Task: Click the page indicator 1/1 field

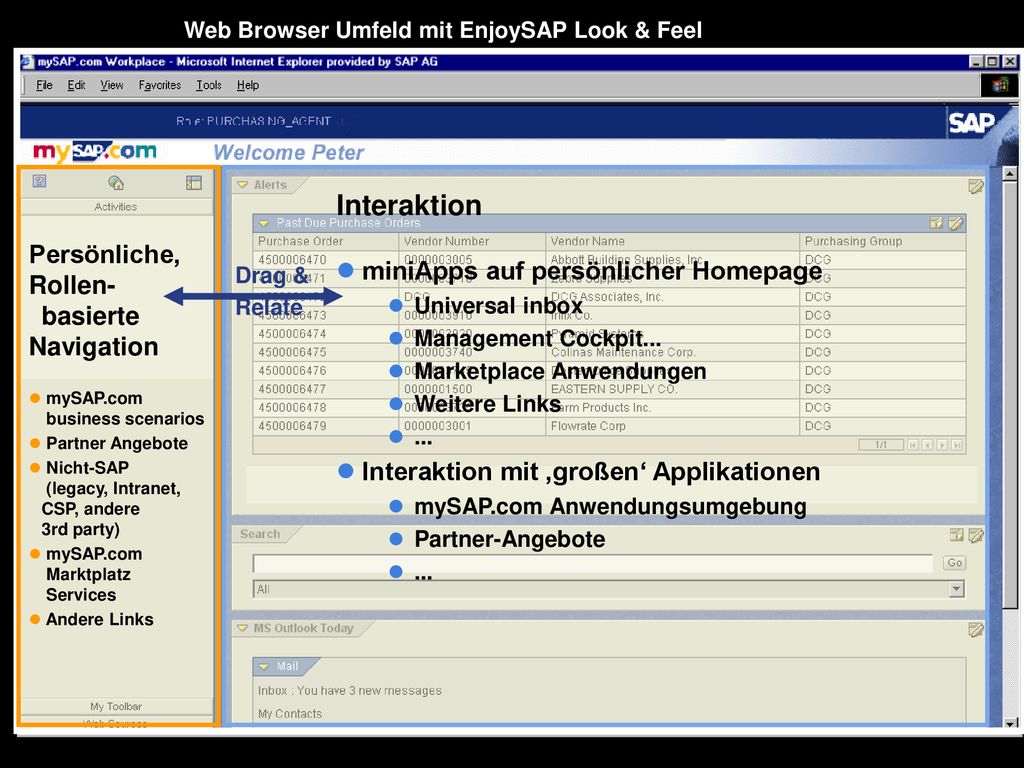Action: [x=881, y=445]
